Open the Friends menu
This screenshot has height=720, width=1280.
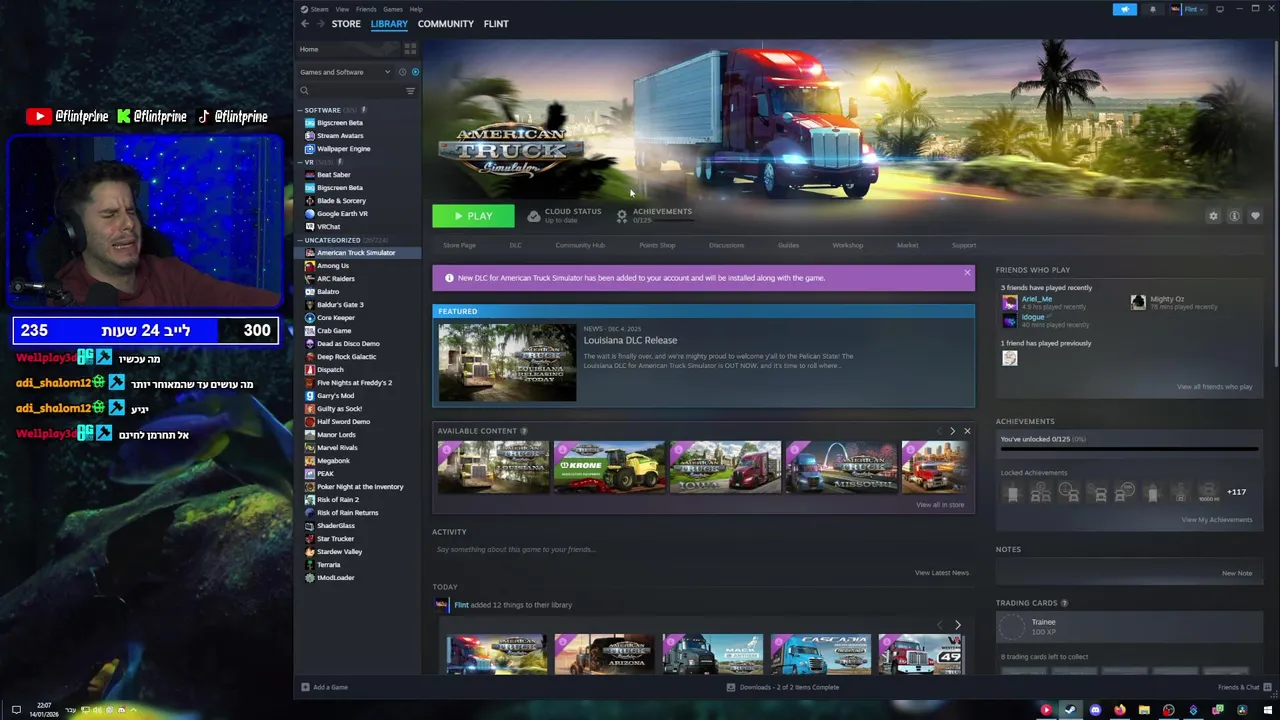point(366,9)
